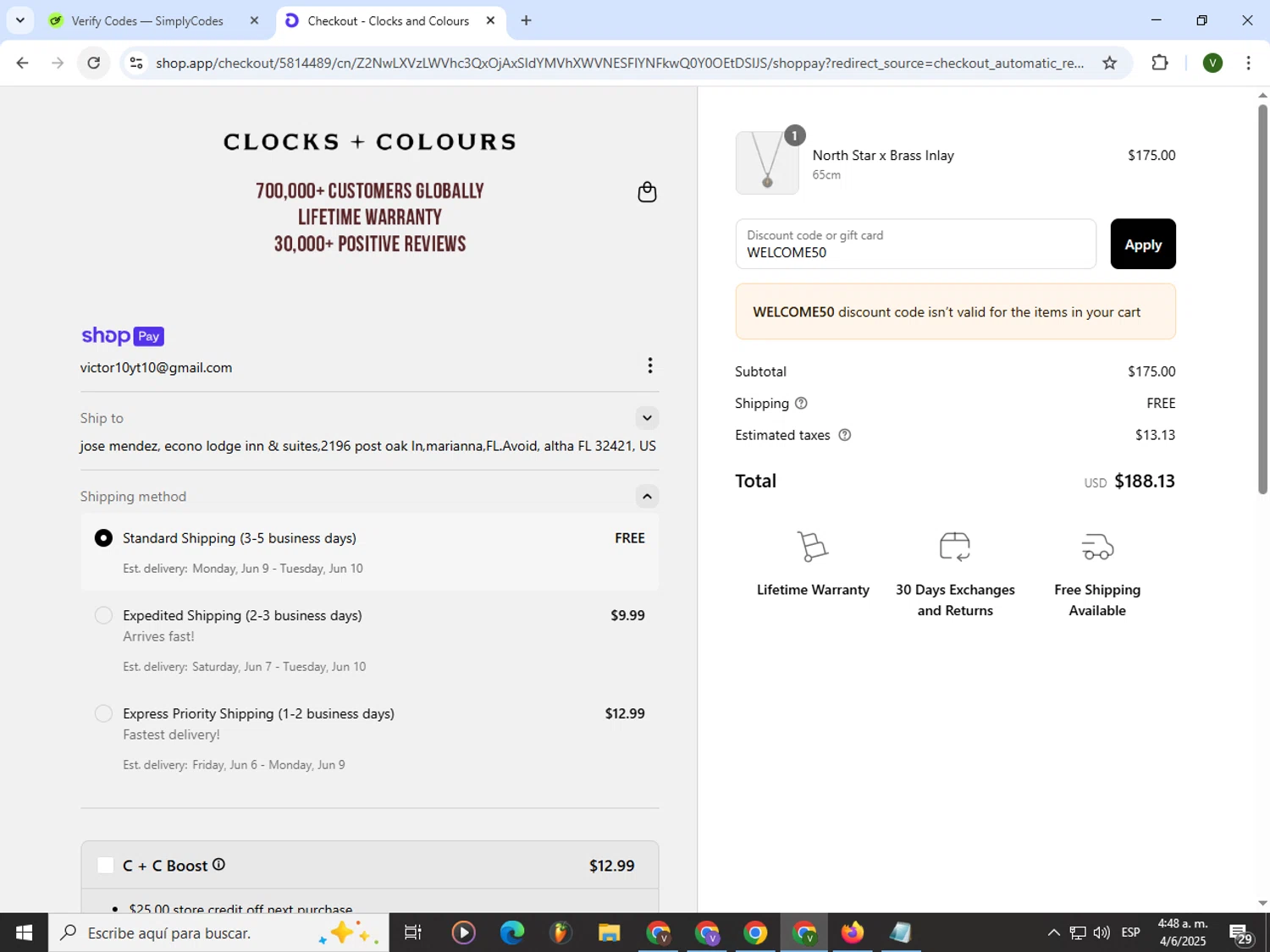Reload the checkout page
This screenshot has height=952, width=1270.
point(94,63)
